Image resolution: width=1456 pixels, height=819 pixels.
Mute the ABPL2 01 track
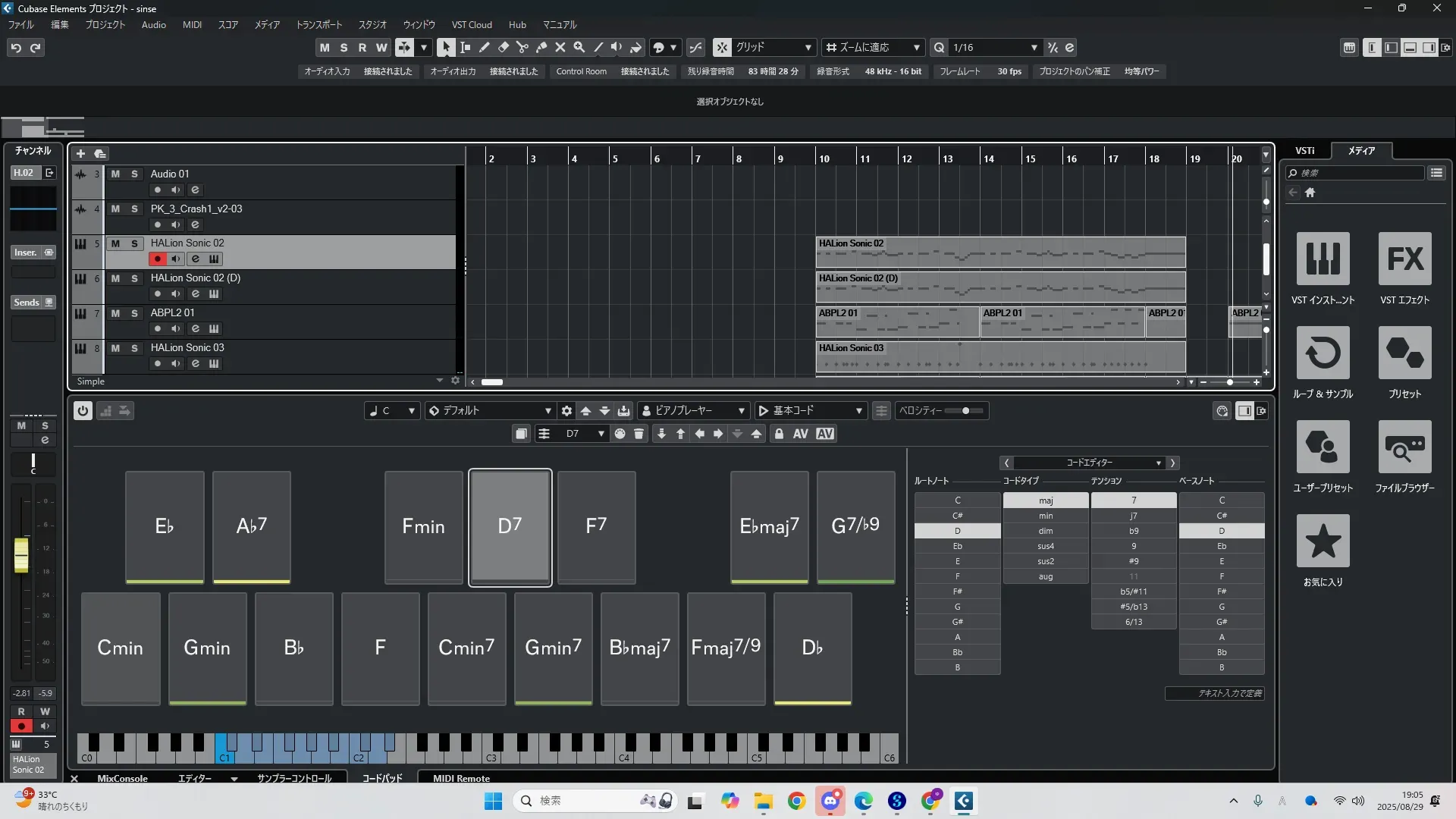pyautogui.click(x=115, y=313)
